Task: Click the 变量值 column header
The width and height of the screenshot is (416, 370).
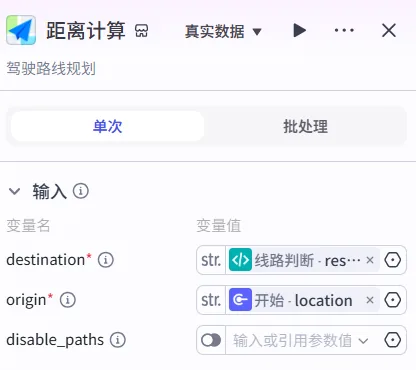Action: (218, 226)
